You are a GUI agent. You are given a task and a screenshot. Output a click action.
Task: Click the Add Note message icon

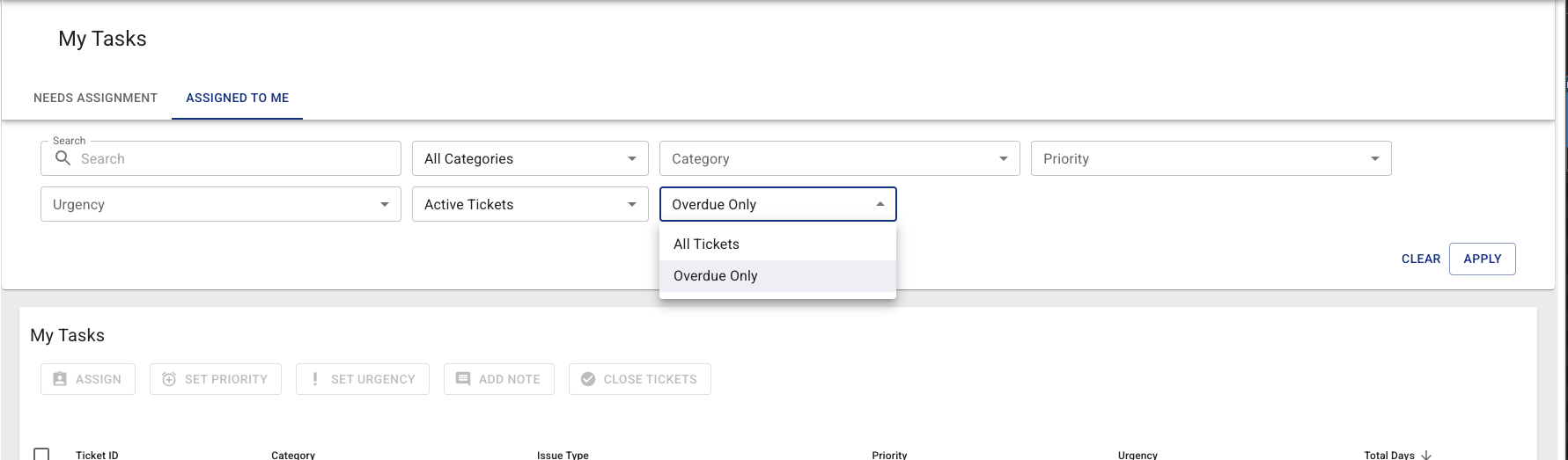click(x=463, y=379)
